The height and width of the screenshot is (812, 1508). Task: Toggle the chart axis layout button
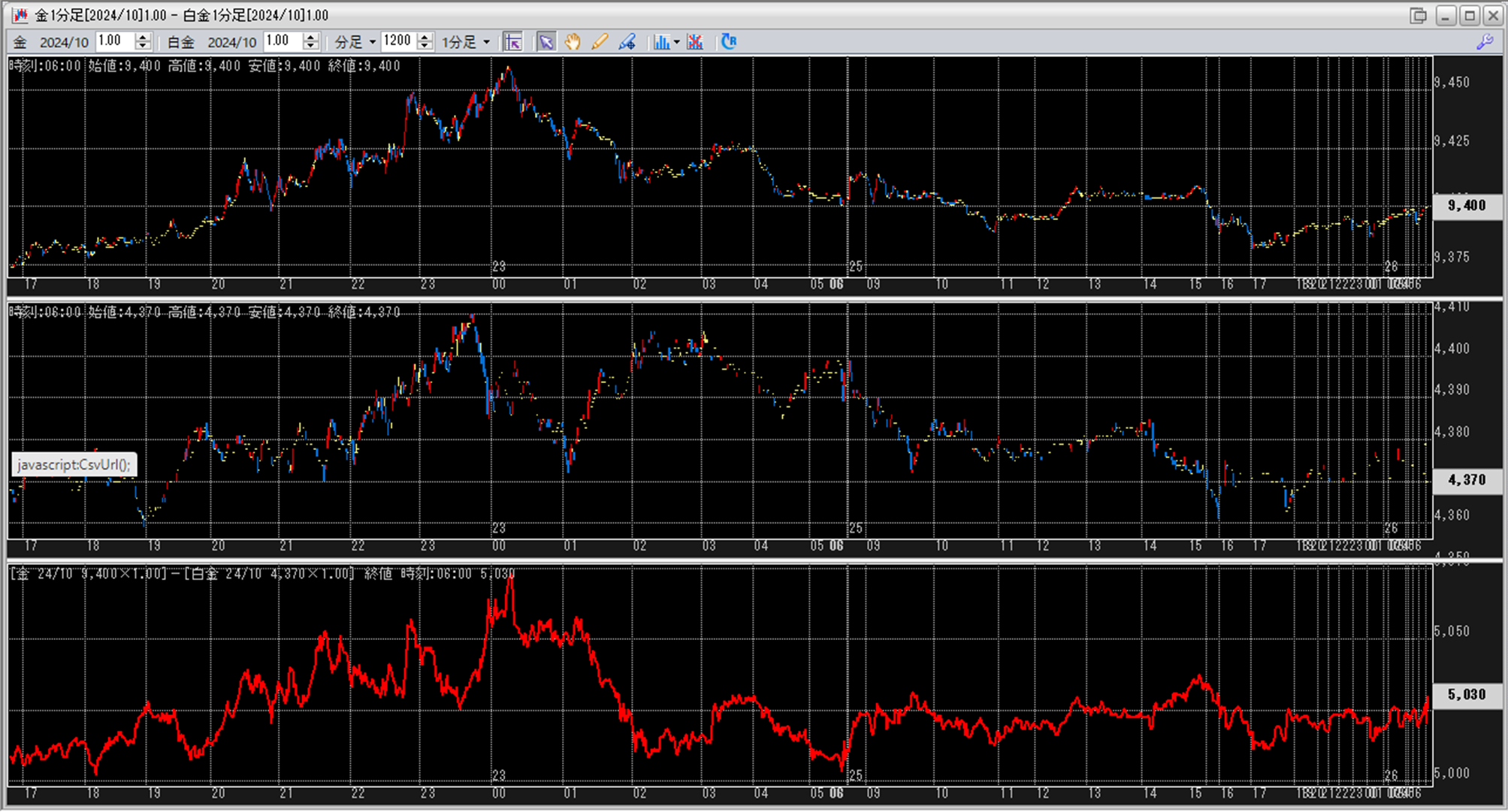tap(513, 42)
